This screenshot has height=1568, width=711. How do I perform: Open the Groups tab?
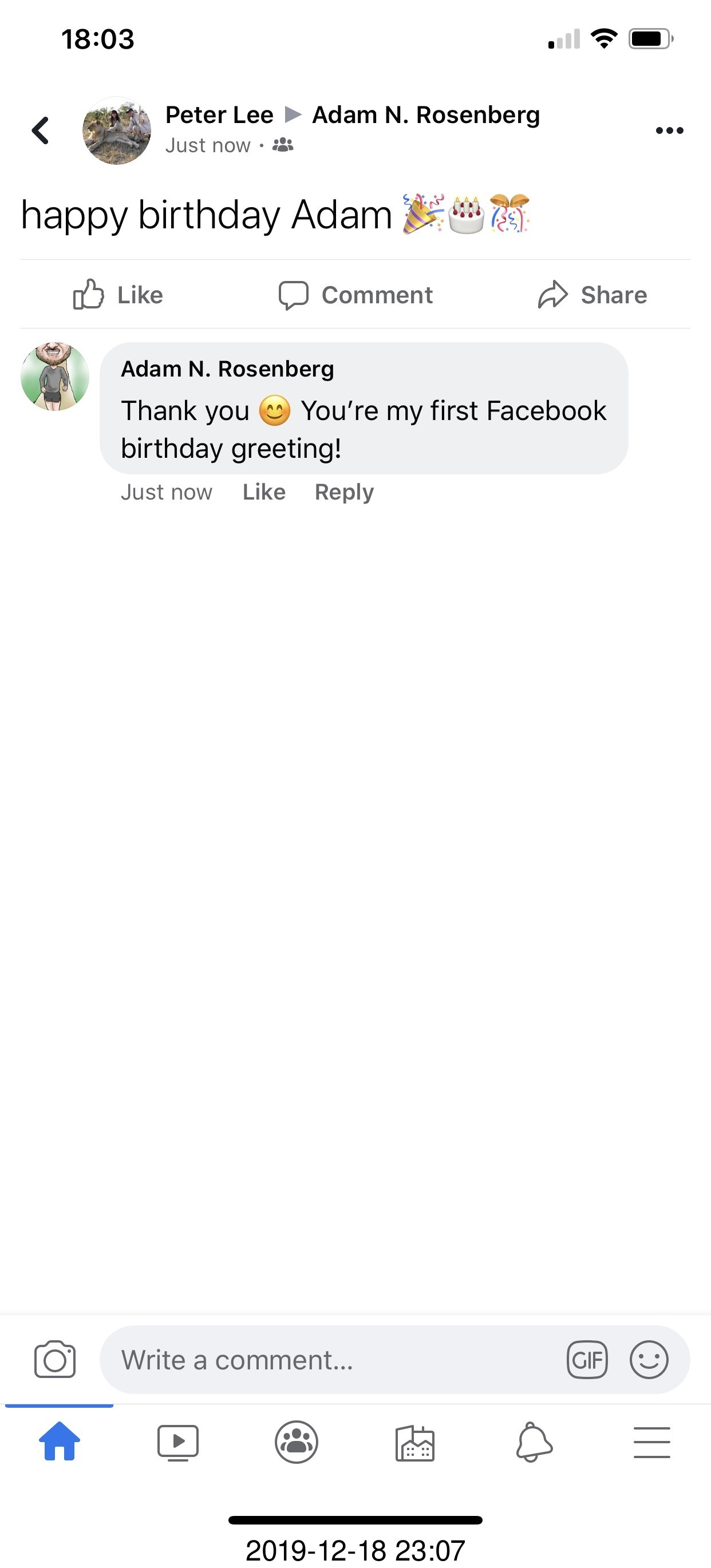297,1442
